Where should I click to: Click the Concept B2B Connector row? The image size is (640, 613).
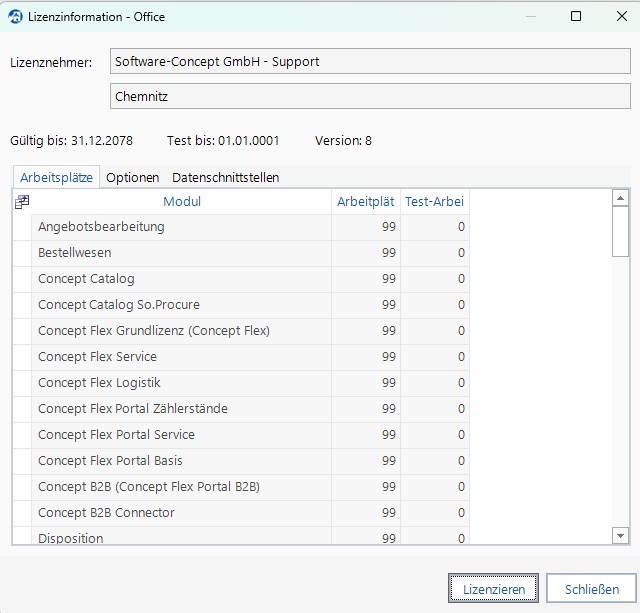coord(181,513)
